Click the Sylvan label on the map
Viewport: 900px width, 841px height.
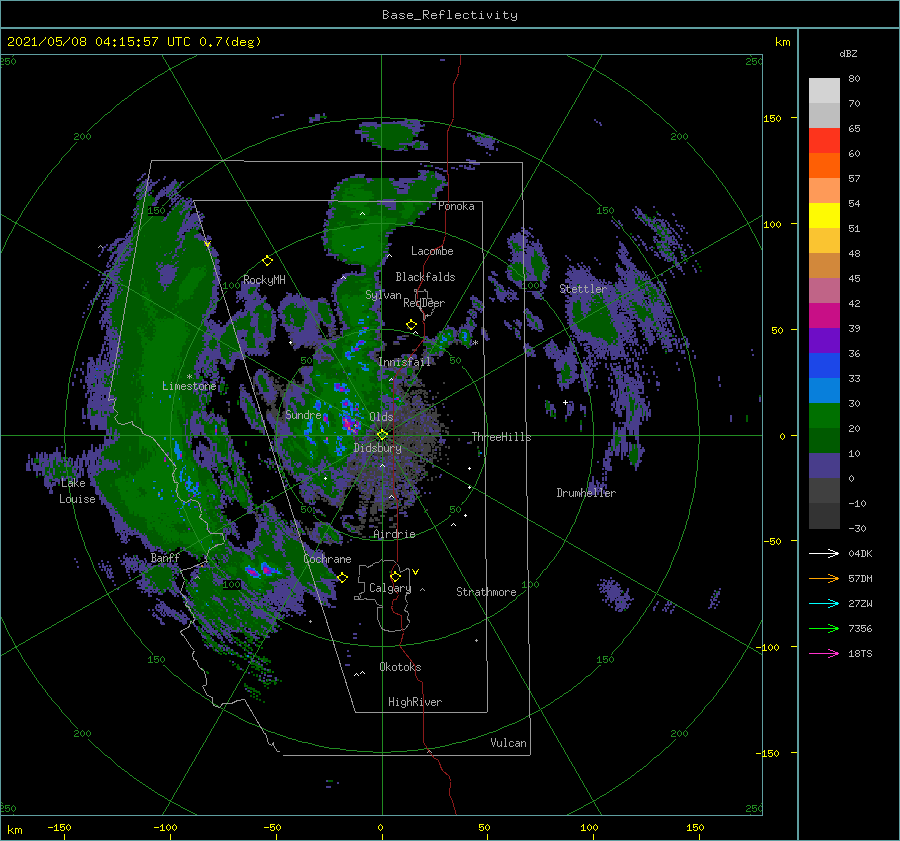tap(383, 295)
